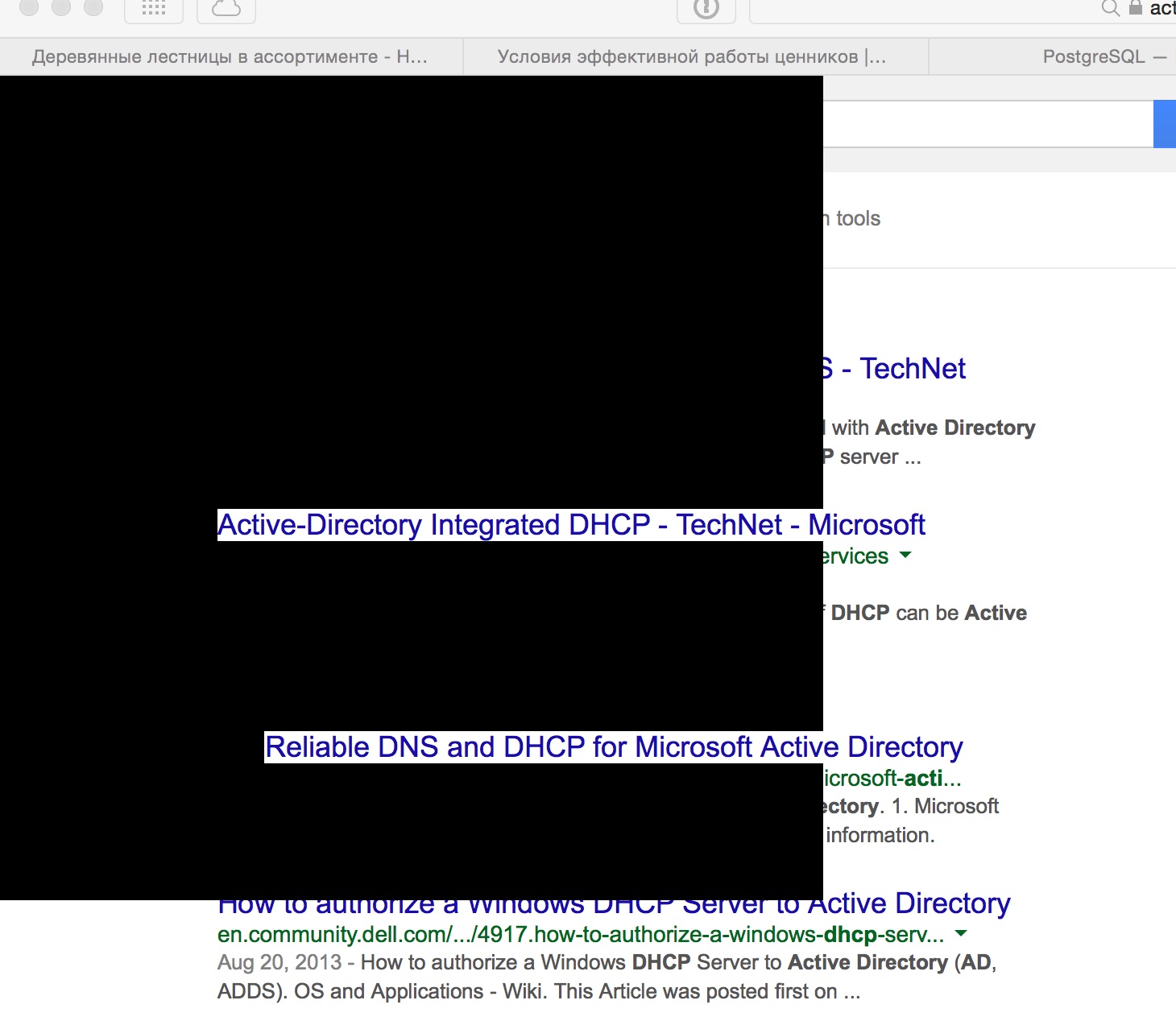Click the lock icon in the address bar
The image size is (1176, 1021).
pyautogui.click(x=1136, y=7)
